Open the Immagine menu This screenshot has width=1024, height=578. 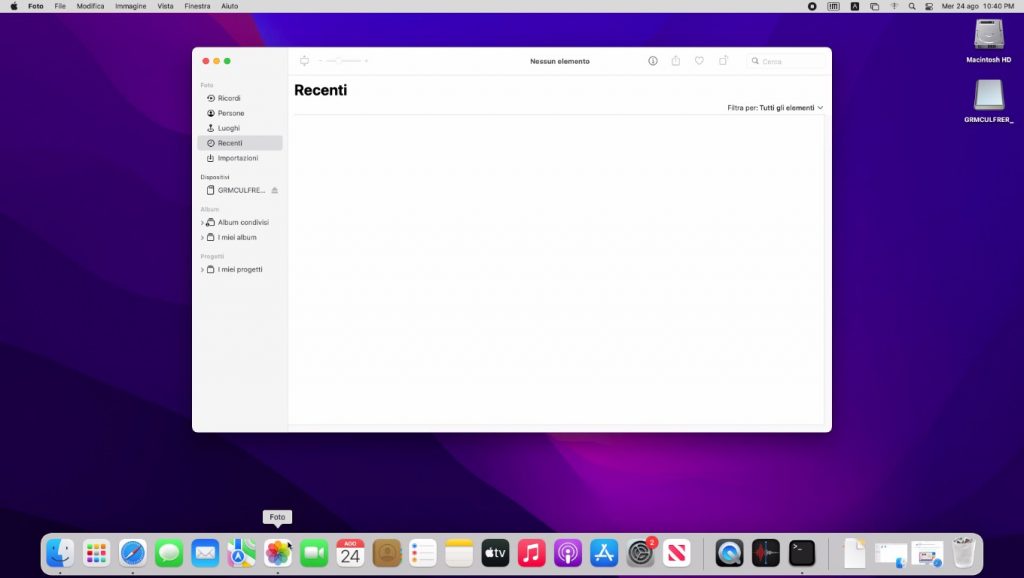pyautogui.click(x=130, y=6)
